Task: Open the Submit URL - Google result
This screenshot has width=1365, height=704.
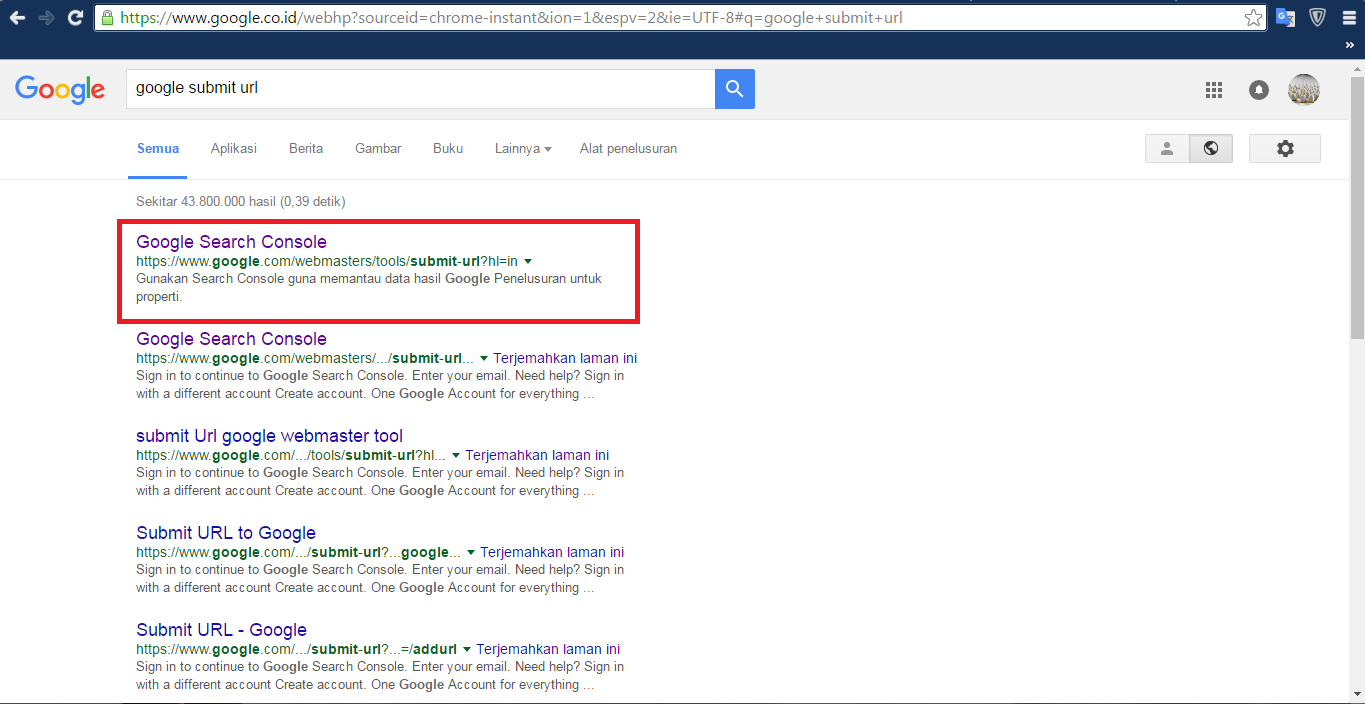Action: pyautogui.click(x=222, y=630)
